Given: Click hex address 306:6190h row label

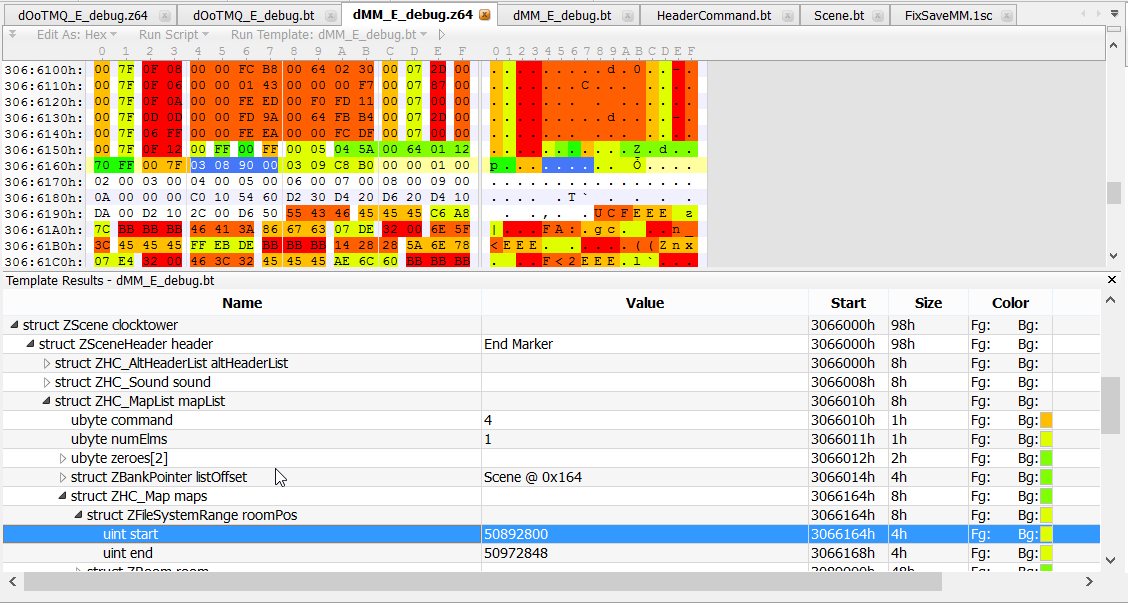Looking at the screenshot, I should coord(44,214).
